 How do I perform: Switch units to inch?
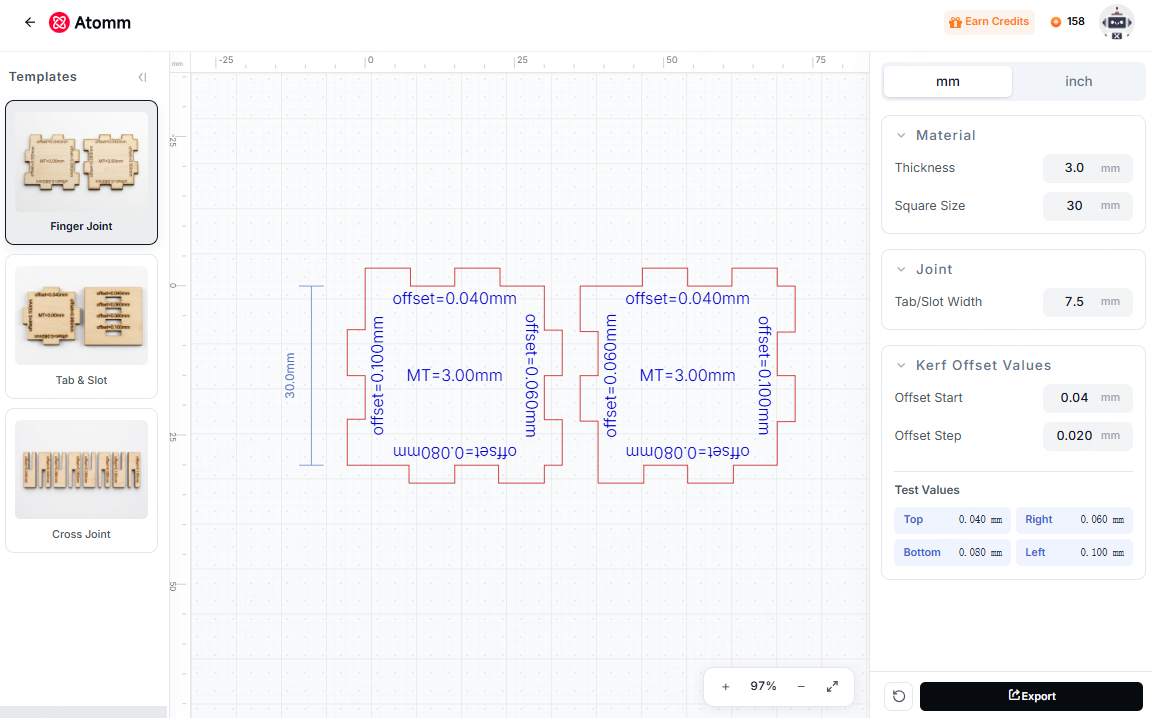tap(1079, 82)
